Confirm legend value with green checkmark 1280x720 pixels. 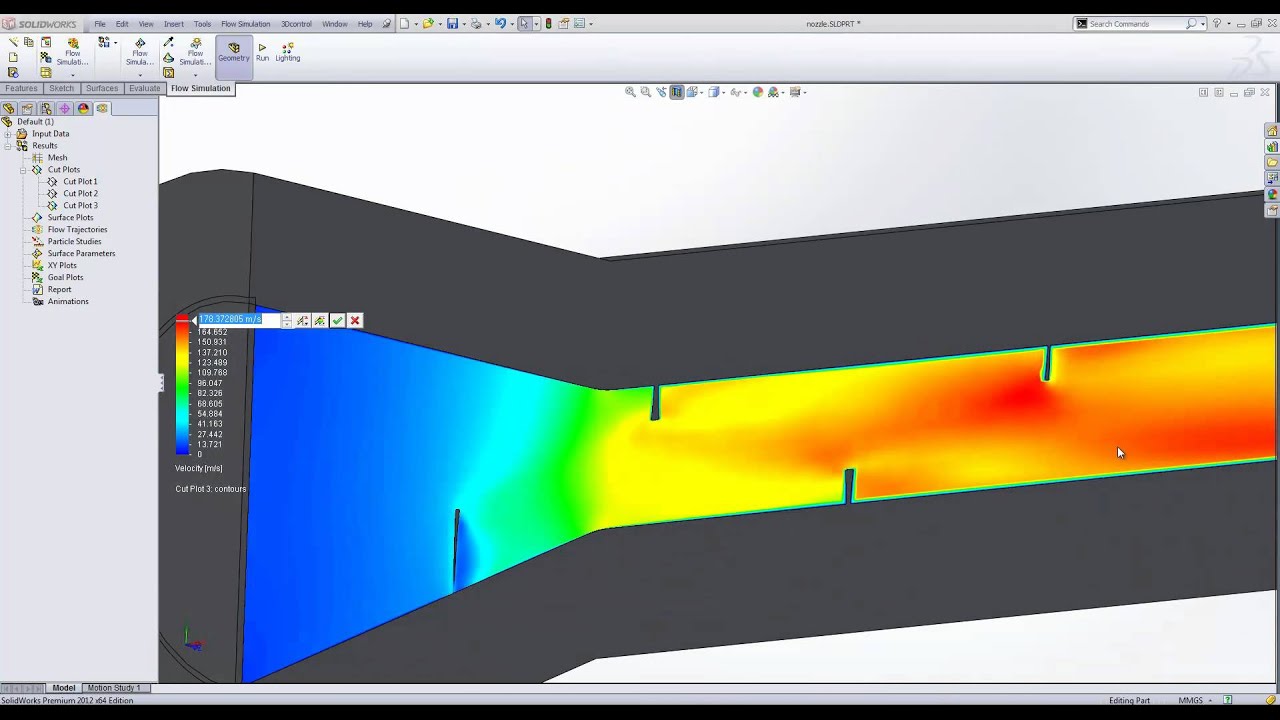click(x=337, y=320)
